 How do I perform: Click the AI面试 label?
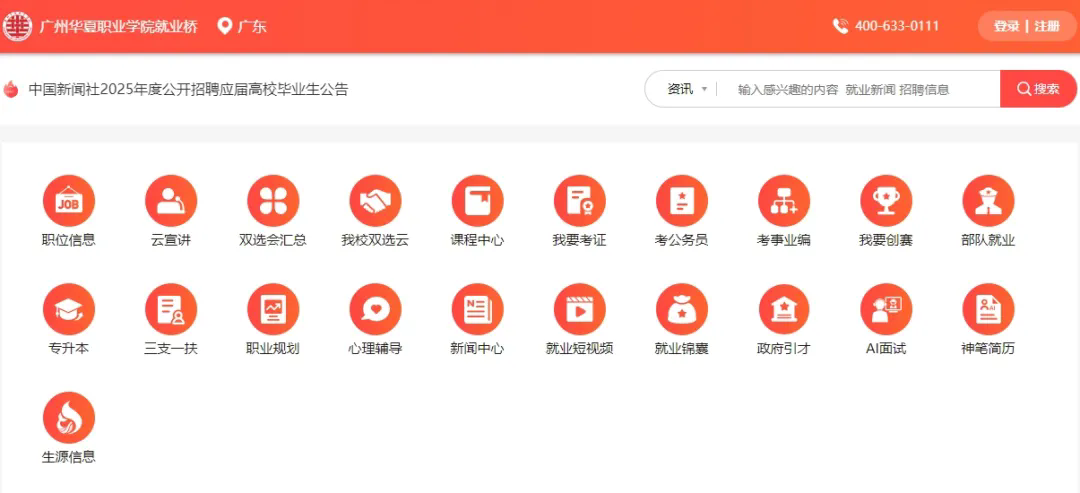[x=886, y=348]
